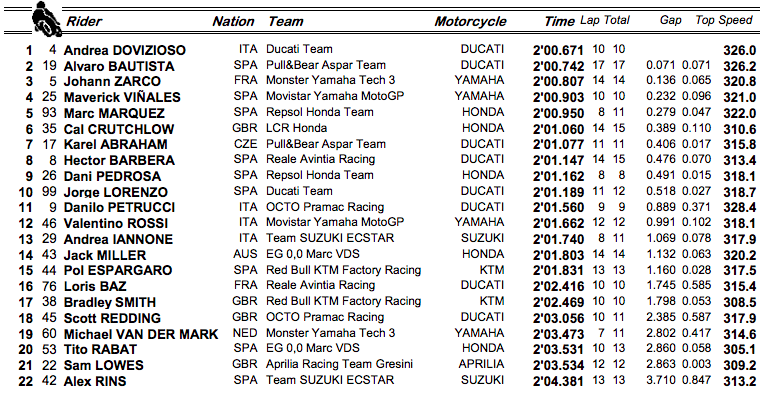Click rider name Marc MARQUEZ
Viewport: 772px width, 397px height.
[114, 113]
